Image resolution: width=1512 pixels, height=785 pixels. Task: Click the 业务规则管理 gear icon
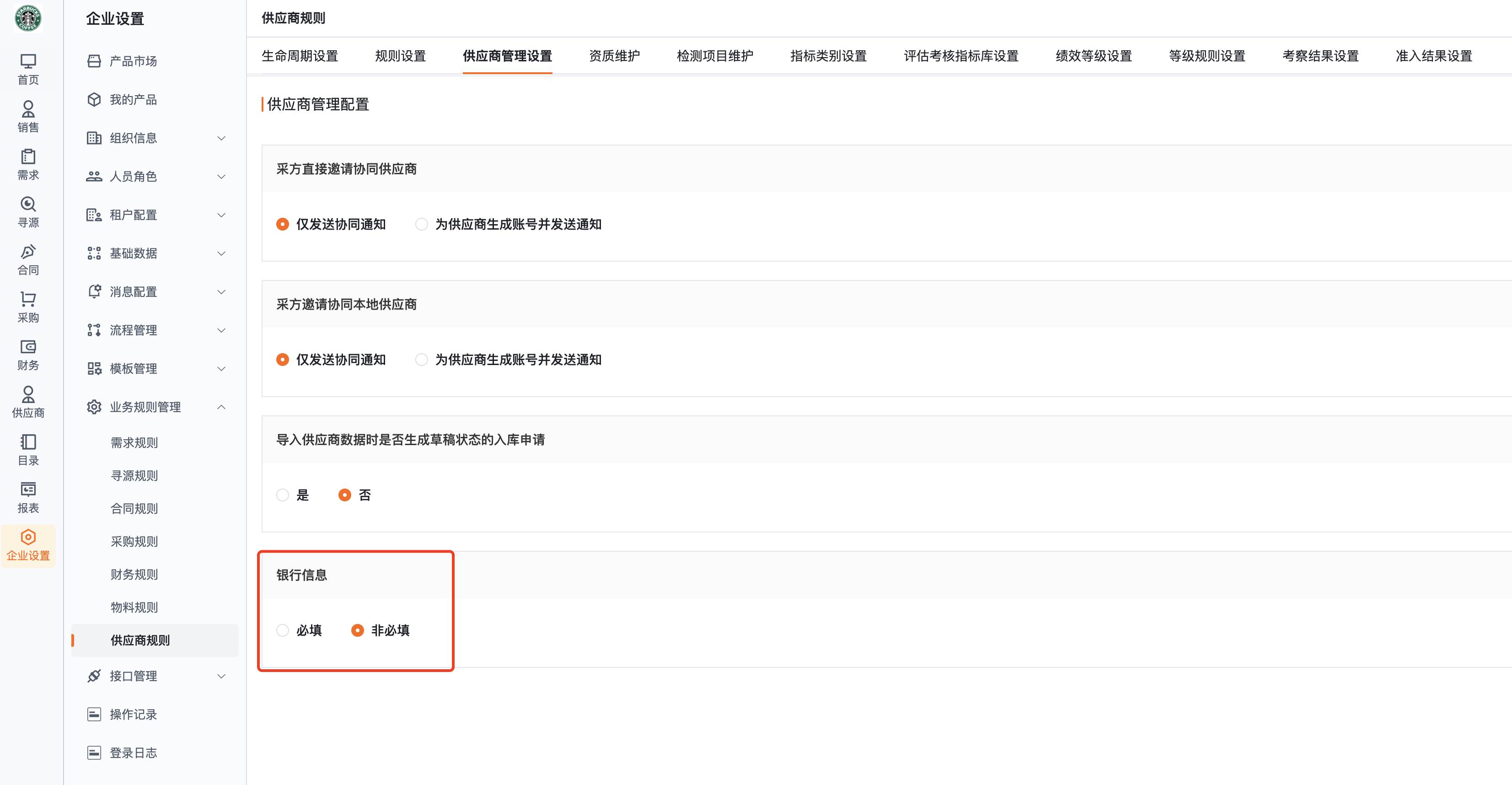click(x=94, y=407)
